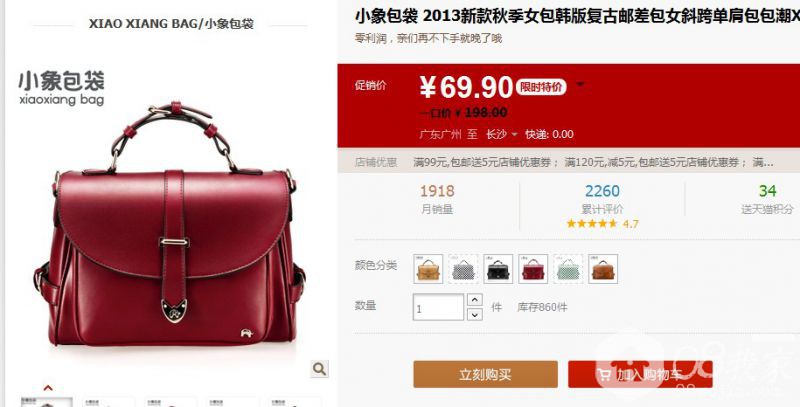Click the 立刻购买 buy now button
The width and height of the screenshot is (800, 407).
(x=485, y=374)
